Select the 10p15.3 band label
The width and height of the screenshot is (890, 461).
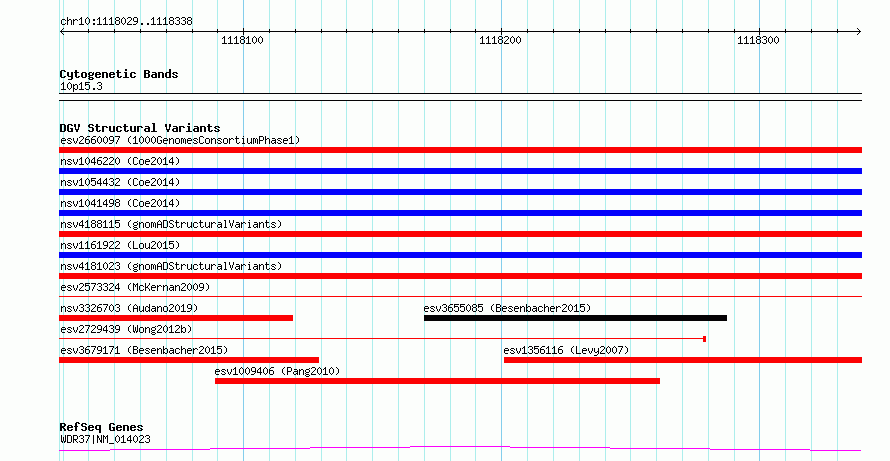(81, 87)
